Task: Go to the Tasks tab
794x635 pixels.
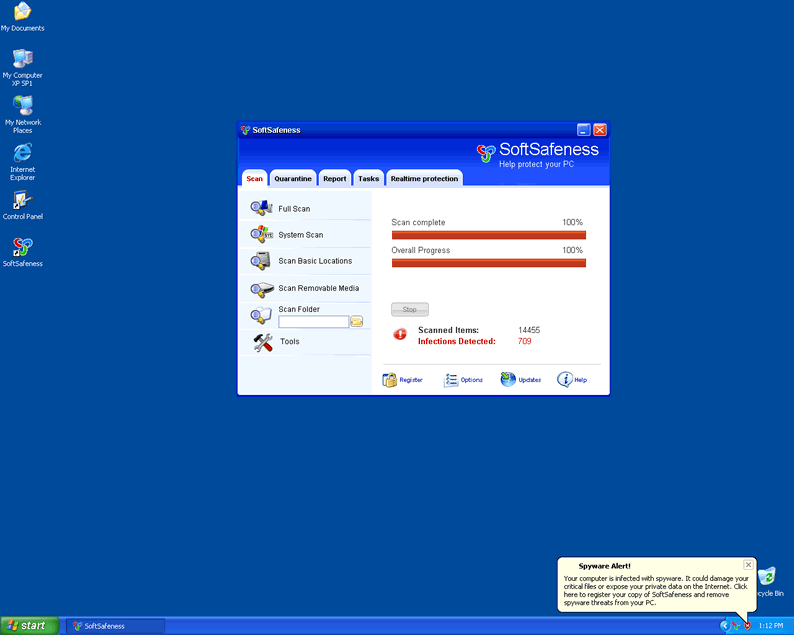Action: (368, 179)
